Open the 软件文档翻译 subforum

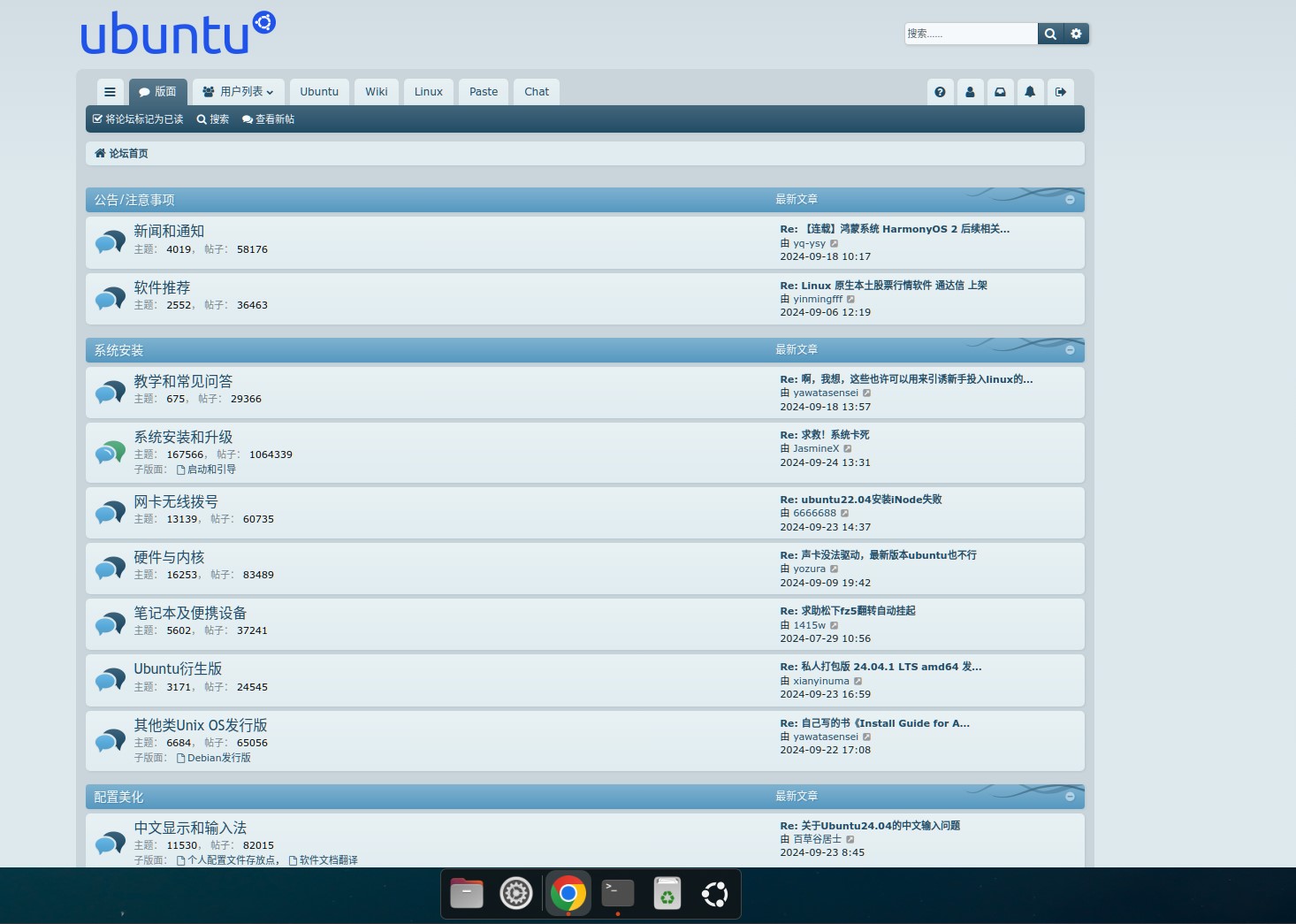tap(324, 860)
